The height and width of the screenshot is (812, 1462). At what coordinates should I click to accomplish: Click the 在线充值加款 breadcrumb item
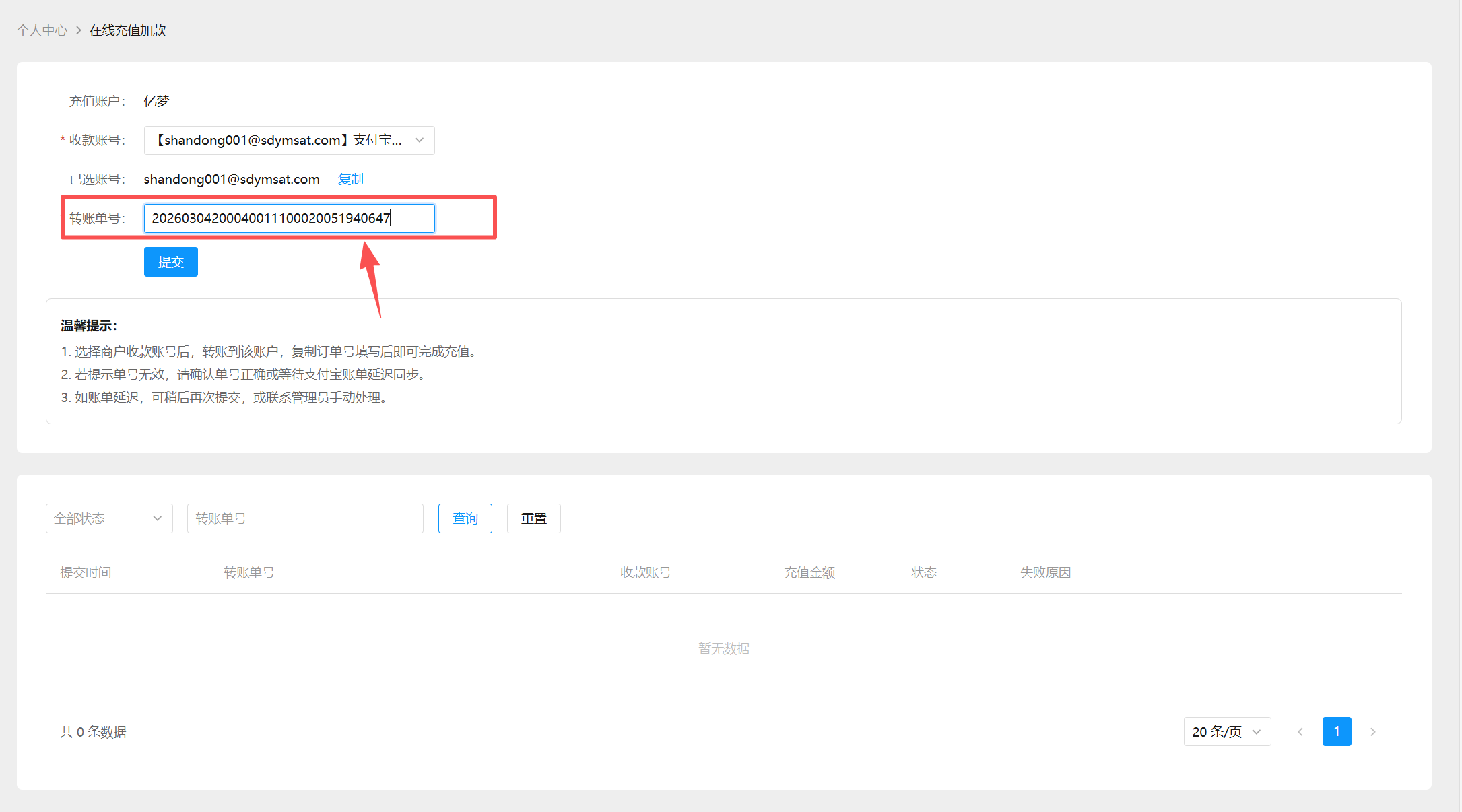click(127, 30)
